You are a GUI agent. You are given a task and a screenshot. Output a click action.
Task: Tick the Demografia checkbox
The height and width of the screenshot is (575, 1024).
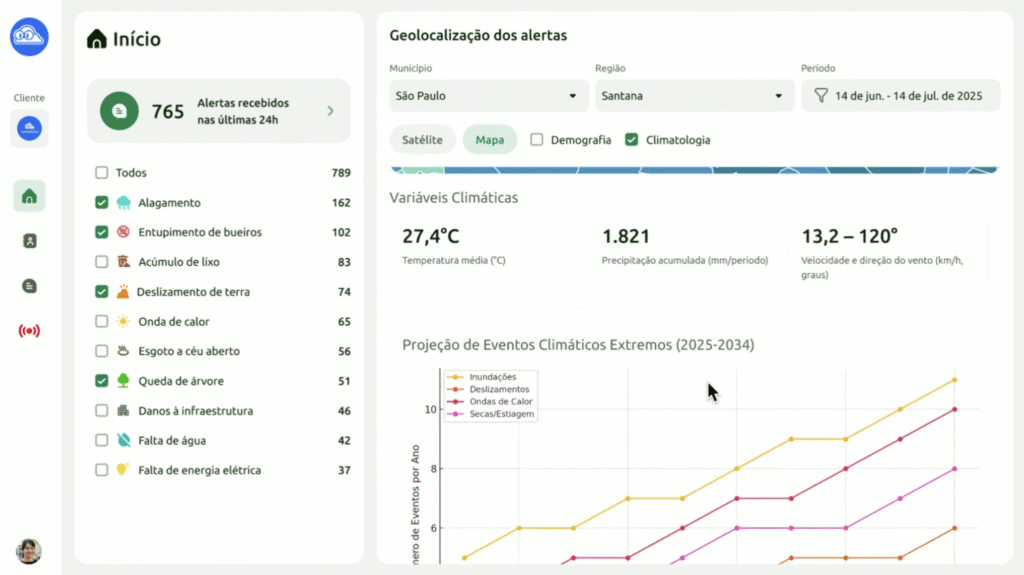[537, 140]
